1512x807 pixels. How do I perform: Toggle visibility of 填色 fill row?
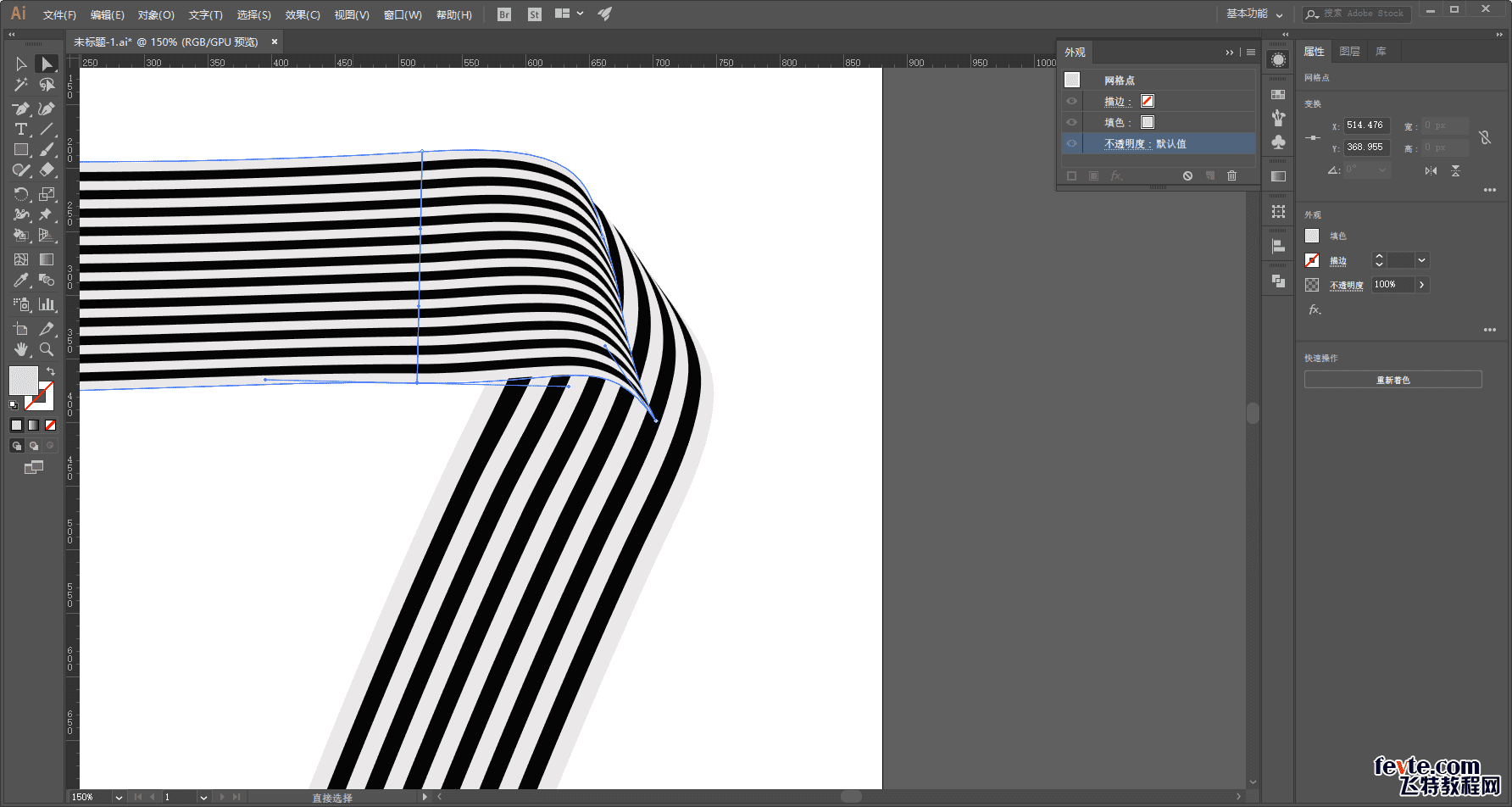point(1071,123)
